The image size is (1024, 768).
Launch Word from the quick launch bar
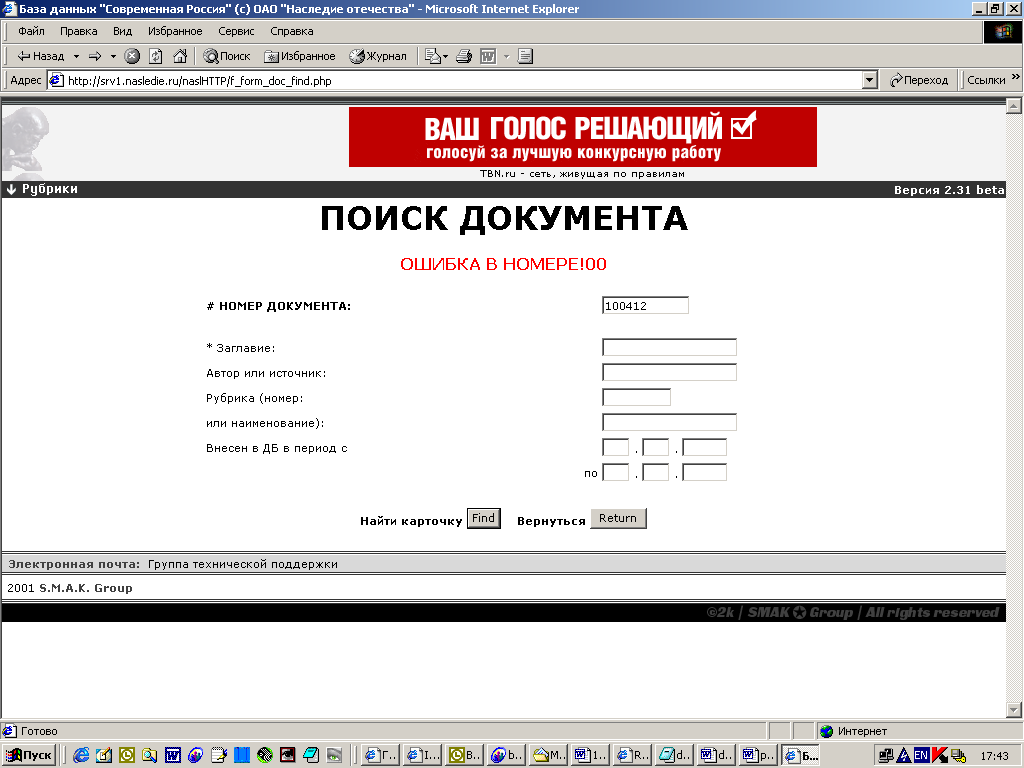click(172, 756)
